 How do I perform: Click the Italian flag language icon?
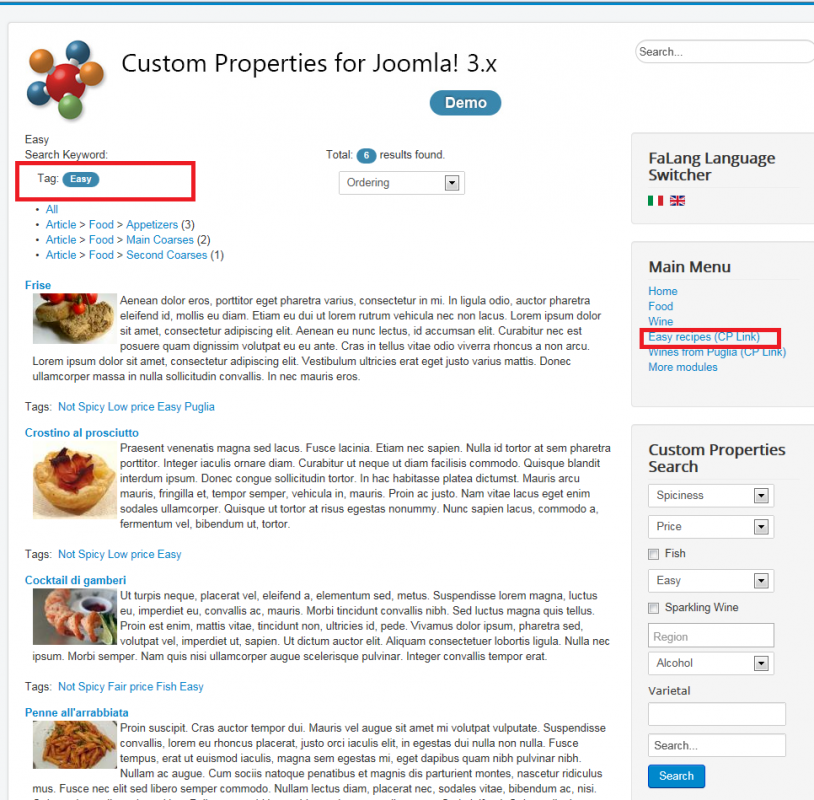click(x=655, y=200)
